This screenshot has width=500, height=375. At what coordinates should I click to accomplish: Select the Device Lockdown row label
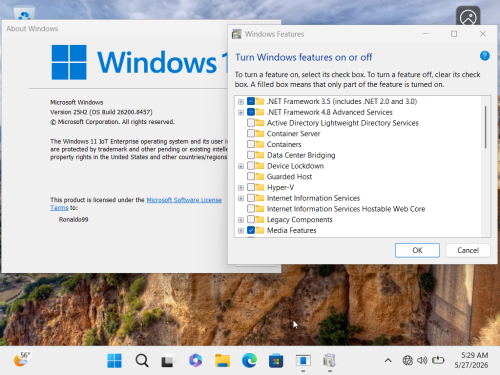coord(295,166)
